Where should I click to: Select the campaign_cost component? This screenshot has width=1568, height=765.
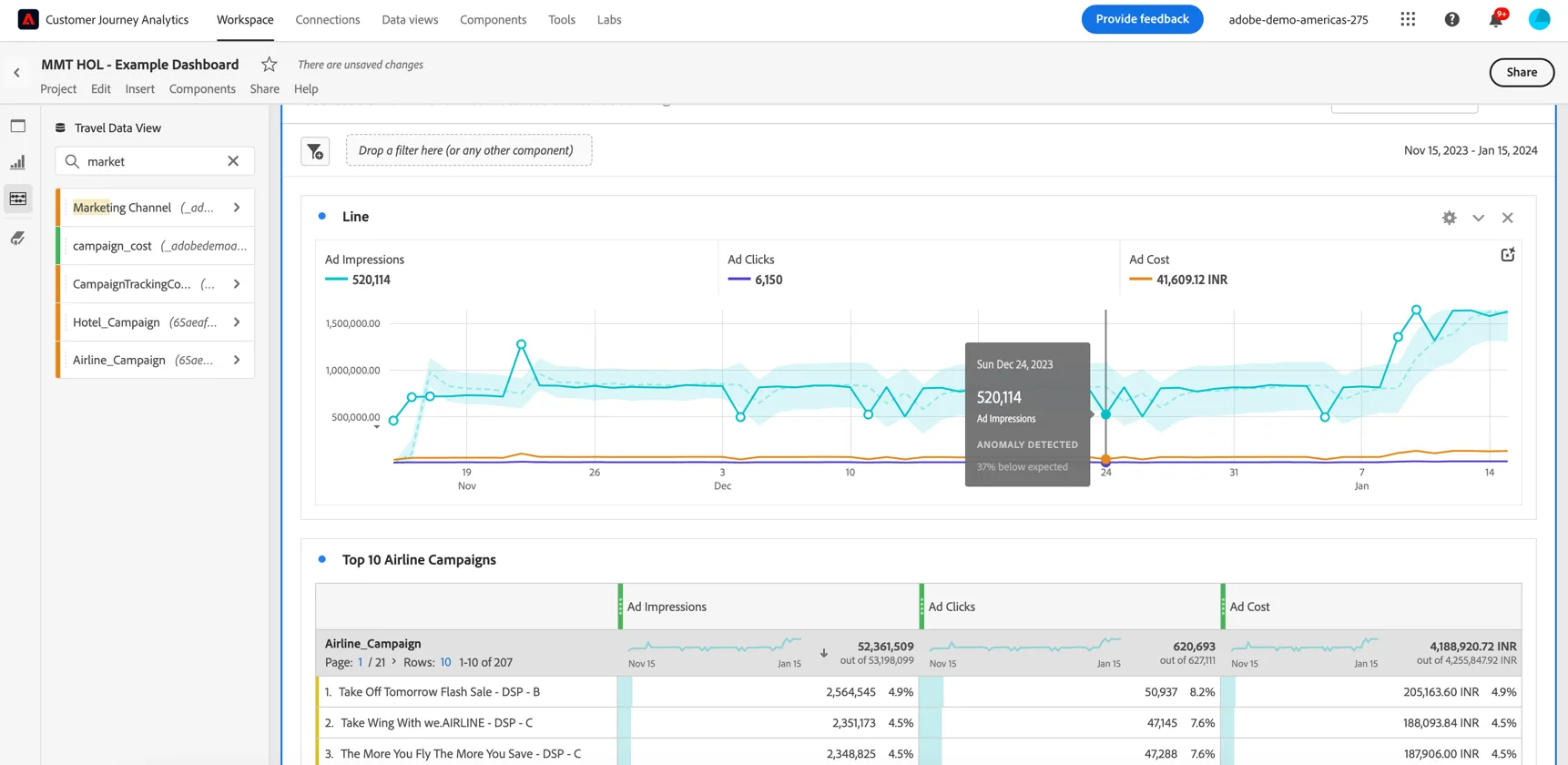pyautogui.click(x=156, y=246)
